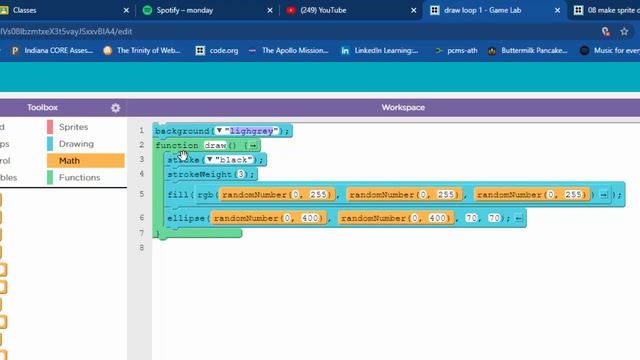Edit the draw function name field

(215, 146)
